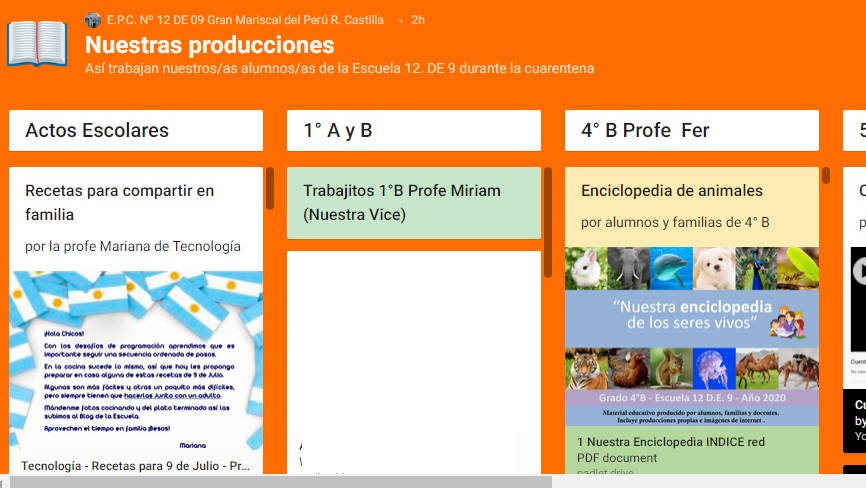Click 4° B Profe Fer column scrollbar
Viewport: 866px width, 494px height.
[826, 175]
